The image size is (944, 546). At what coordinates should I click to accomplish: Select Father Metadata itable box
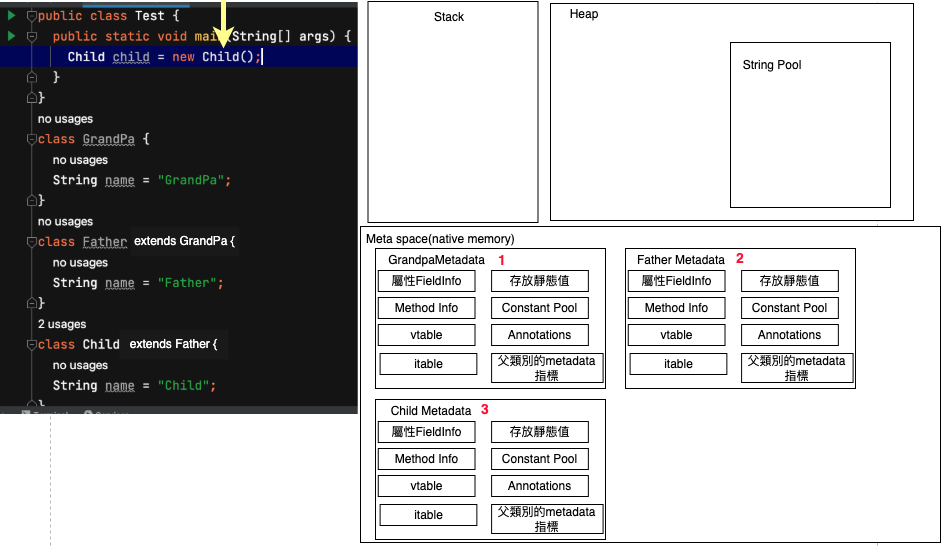(678, 364)
